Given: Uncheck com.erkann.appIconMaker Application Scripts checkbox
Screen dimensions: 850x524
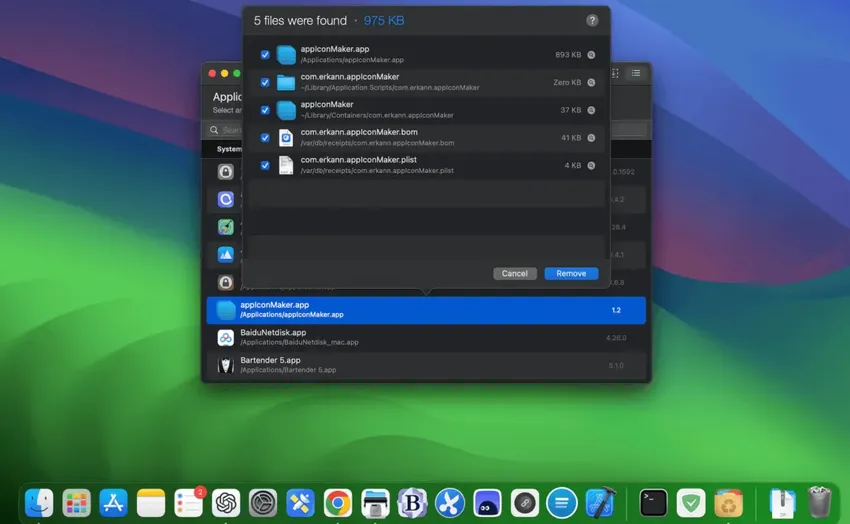Looking at the screenshot, I should pos(265,83).
